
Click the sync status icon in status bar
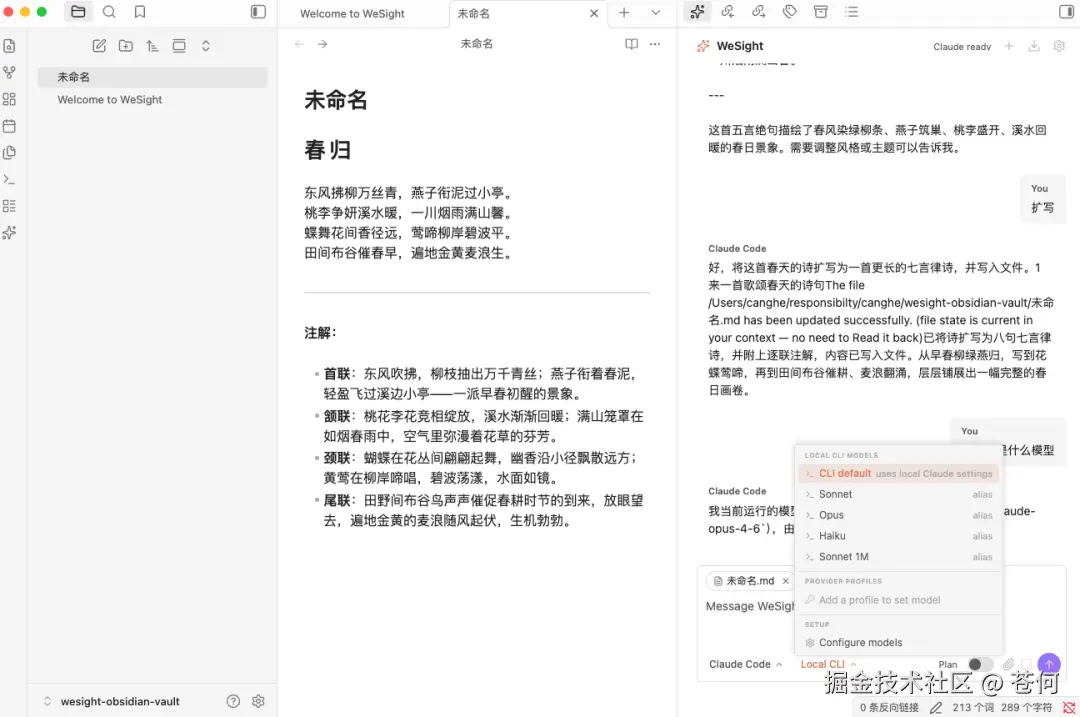tap(1069, 707)
